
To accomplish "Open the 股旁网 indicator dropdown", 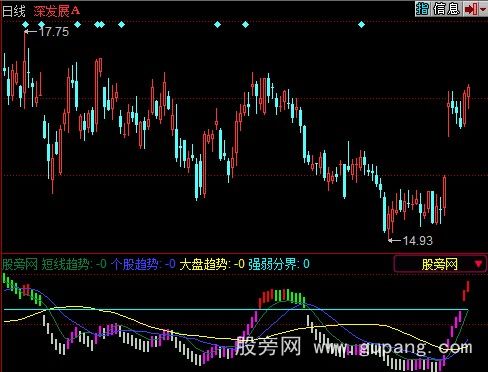I will coord(440,264).
